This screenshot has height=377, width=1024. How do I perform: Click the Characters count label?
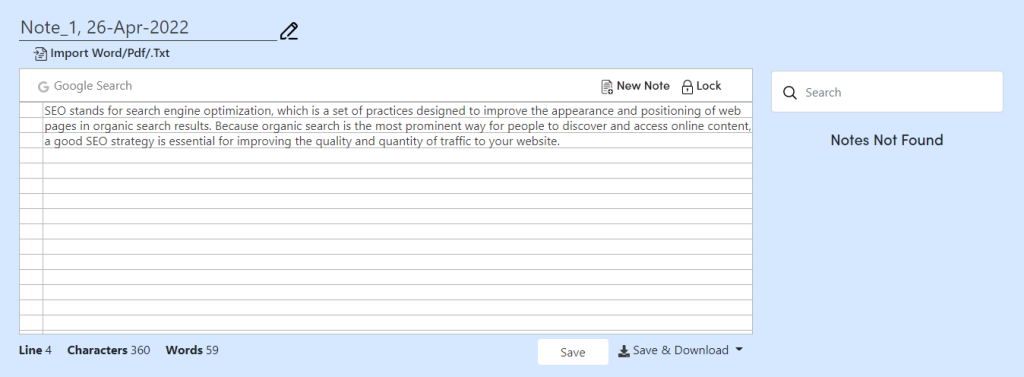click(97, 350)
